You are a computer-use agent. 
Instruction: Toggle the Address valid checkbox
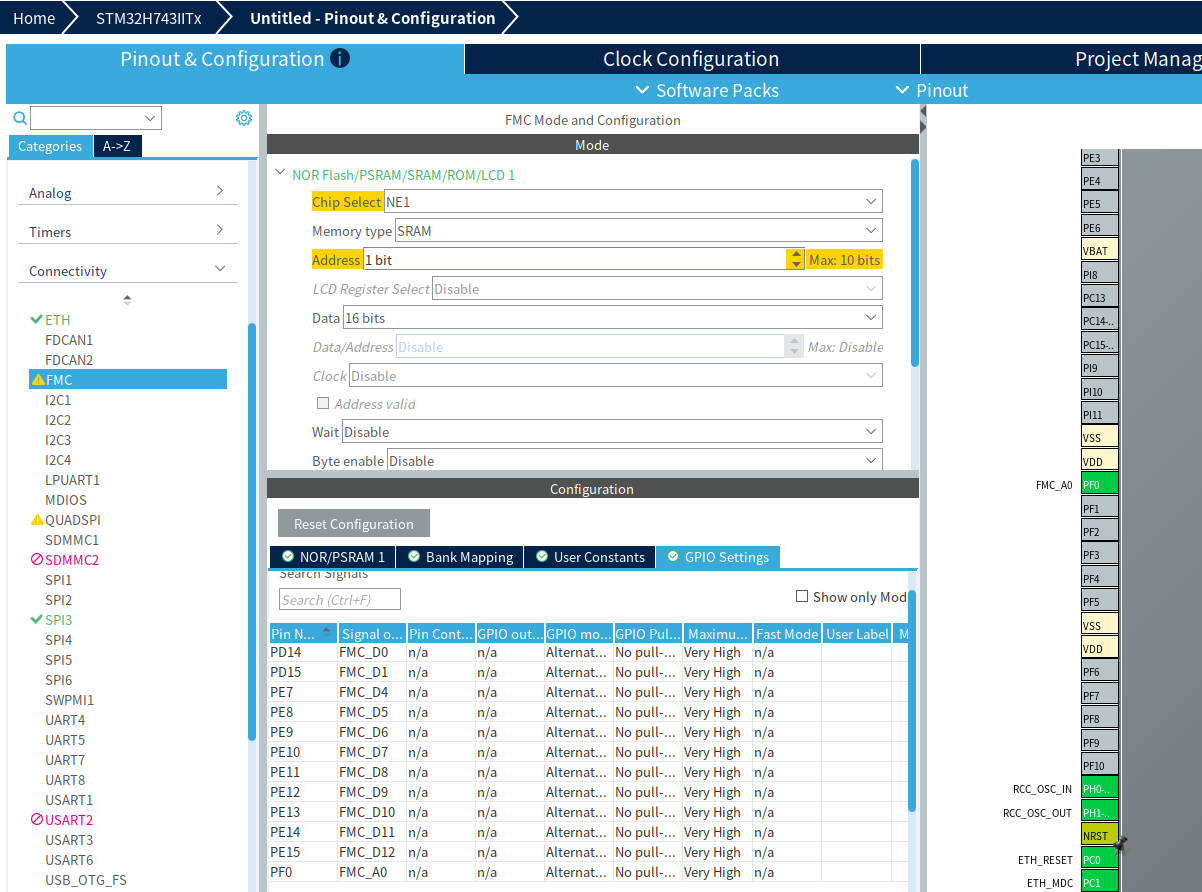point(323,404)
